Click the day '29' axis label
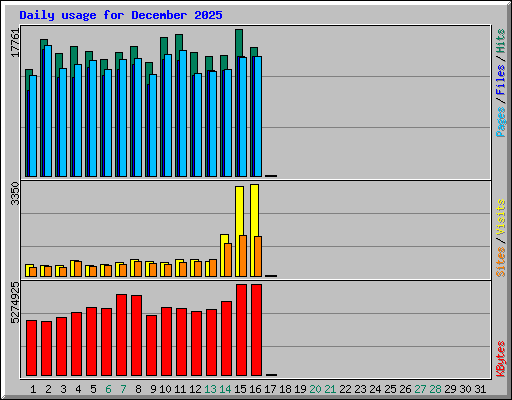Screen dimensions: 512x400 (450, 389)
